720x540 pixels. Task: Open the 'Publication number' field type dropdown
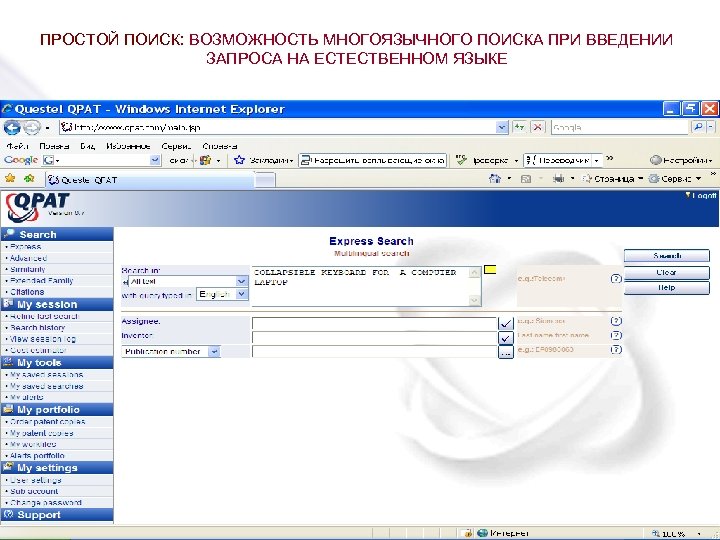click(x=214, y=352)
